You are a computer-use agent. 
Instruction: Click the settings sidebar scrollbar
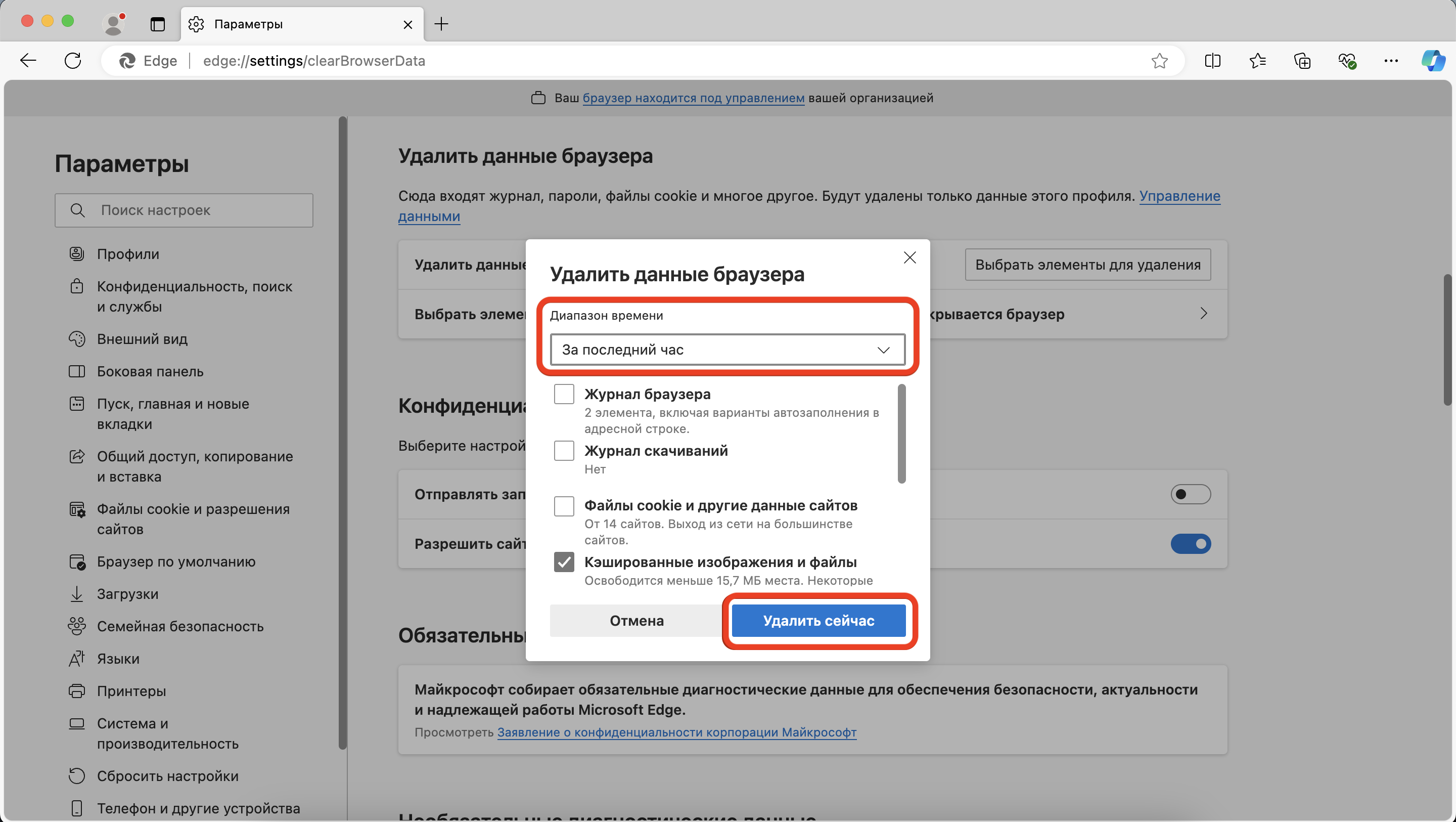click(x=343, y=433)
